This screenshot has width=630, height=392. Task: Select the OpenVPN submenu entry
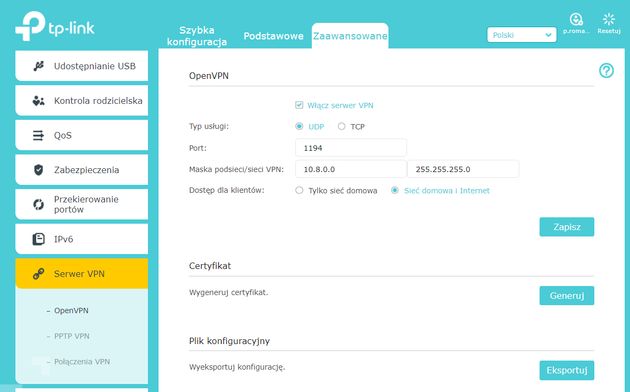(71, 310)
